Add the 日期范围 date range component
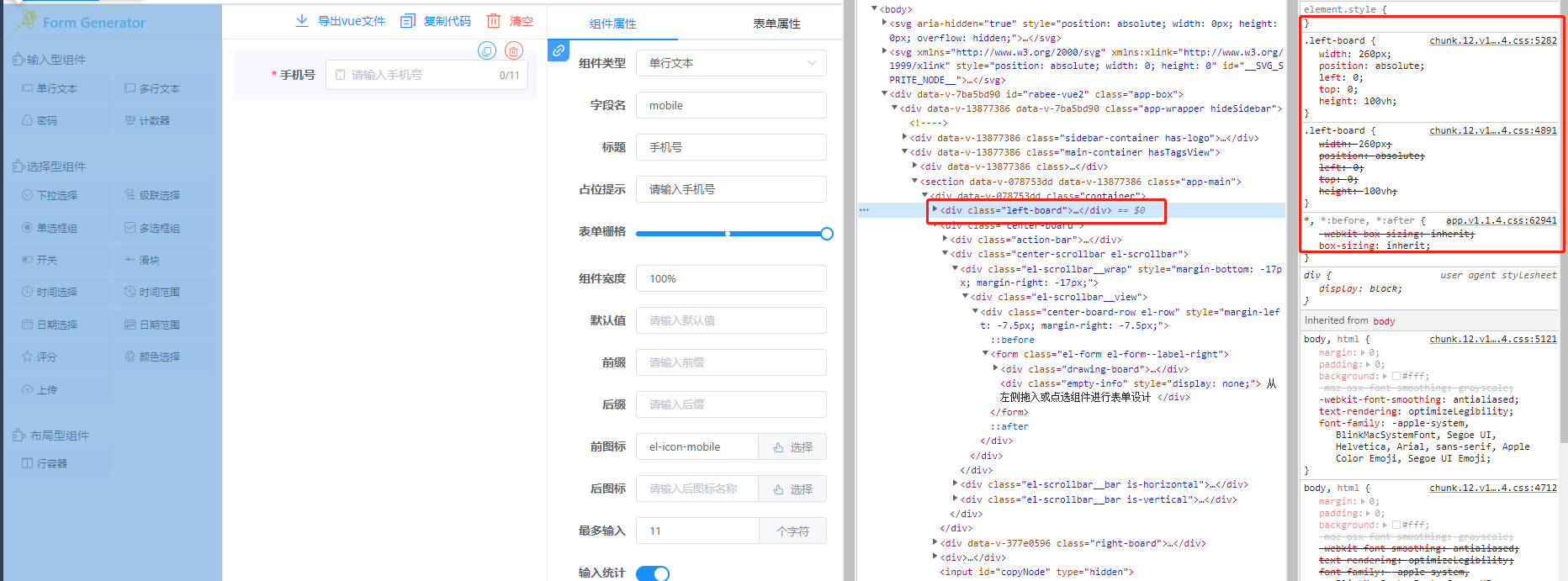1568x581 pixels. (162, 325)
